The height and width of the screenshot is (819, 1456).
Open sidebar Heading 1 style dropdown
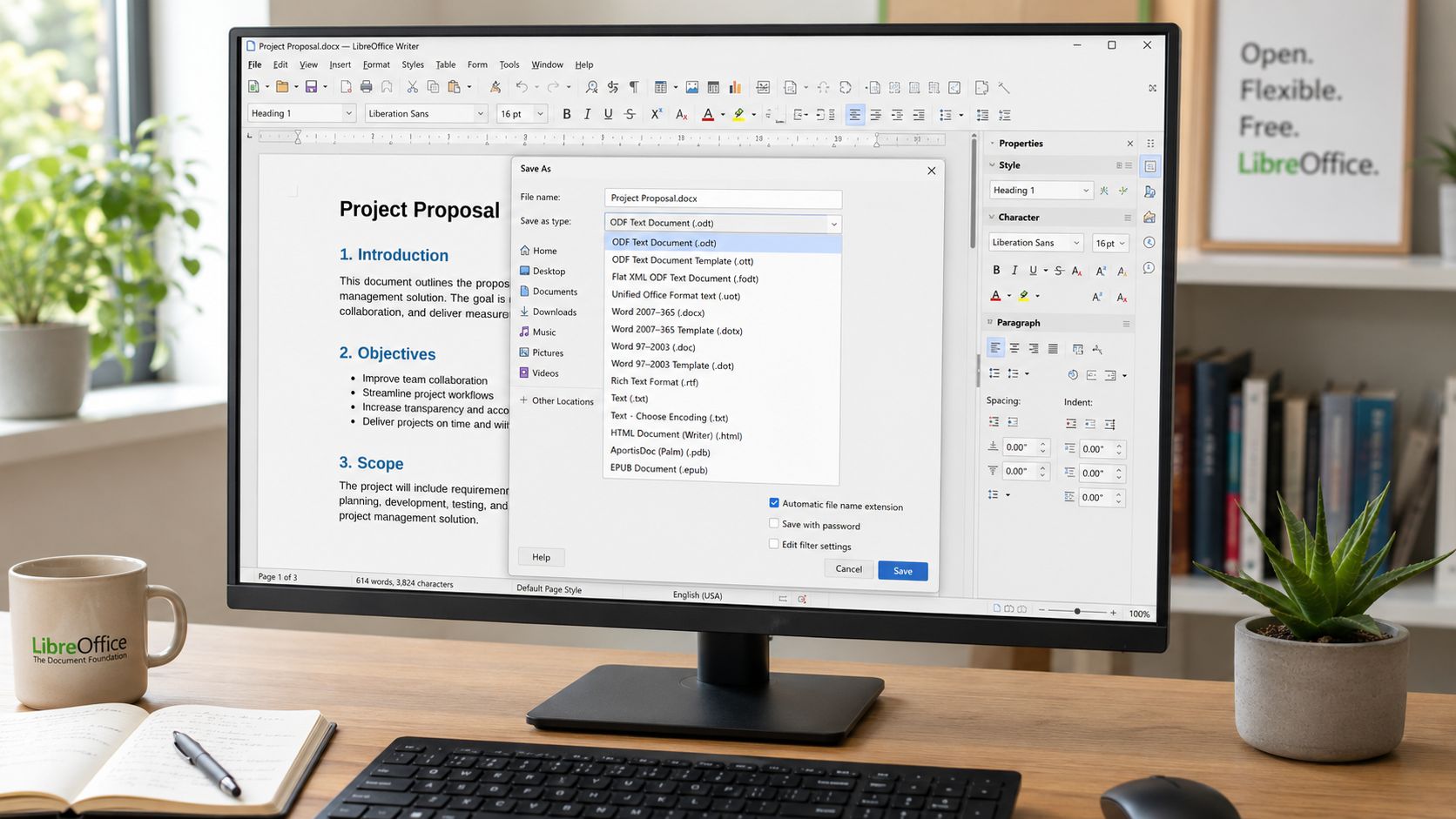(x=1086, y=191)
